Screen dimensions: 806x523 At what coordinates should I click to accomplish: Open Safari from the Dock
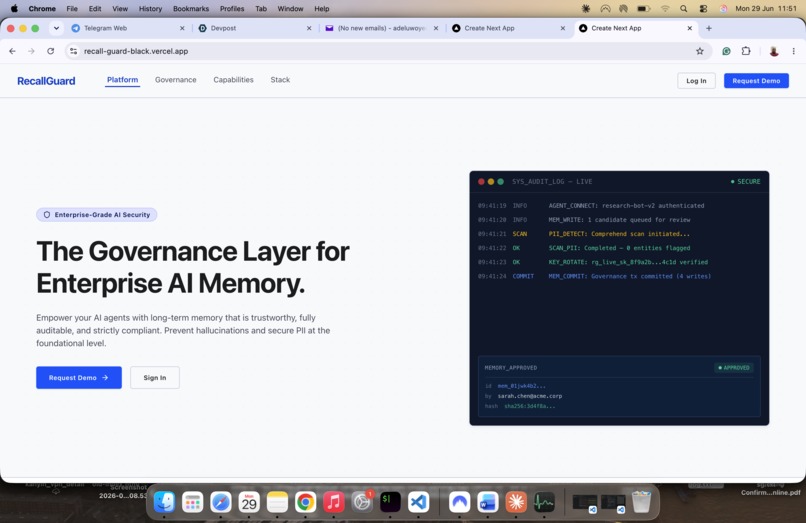pos(221,502)
